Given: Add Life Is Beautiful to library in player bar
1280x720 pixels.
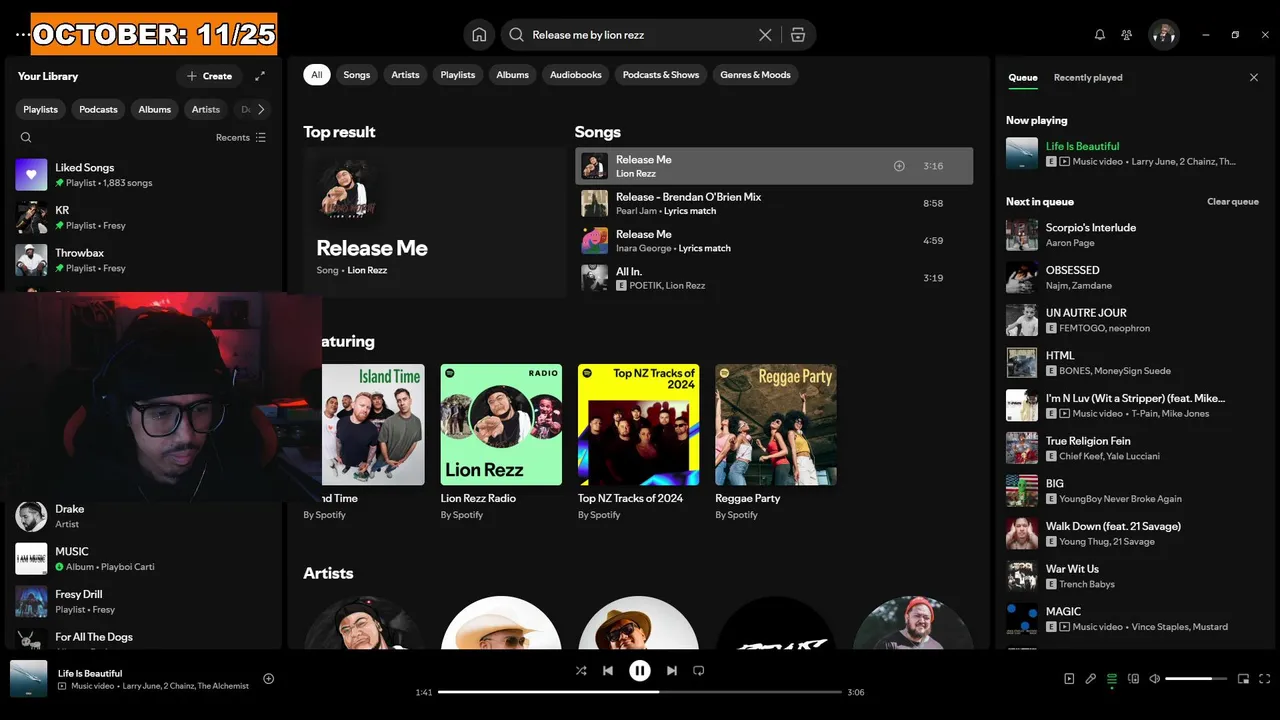Looking at the screenshot, I should 268,679.
